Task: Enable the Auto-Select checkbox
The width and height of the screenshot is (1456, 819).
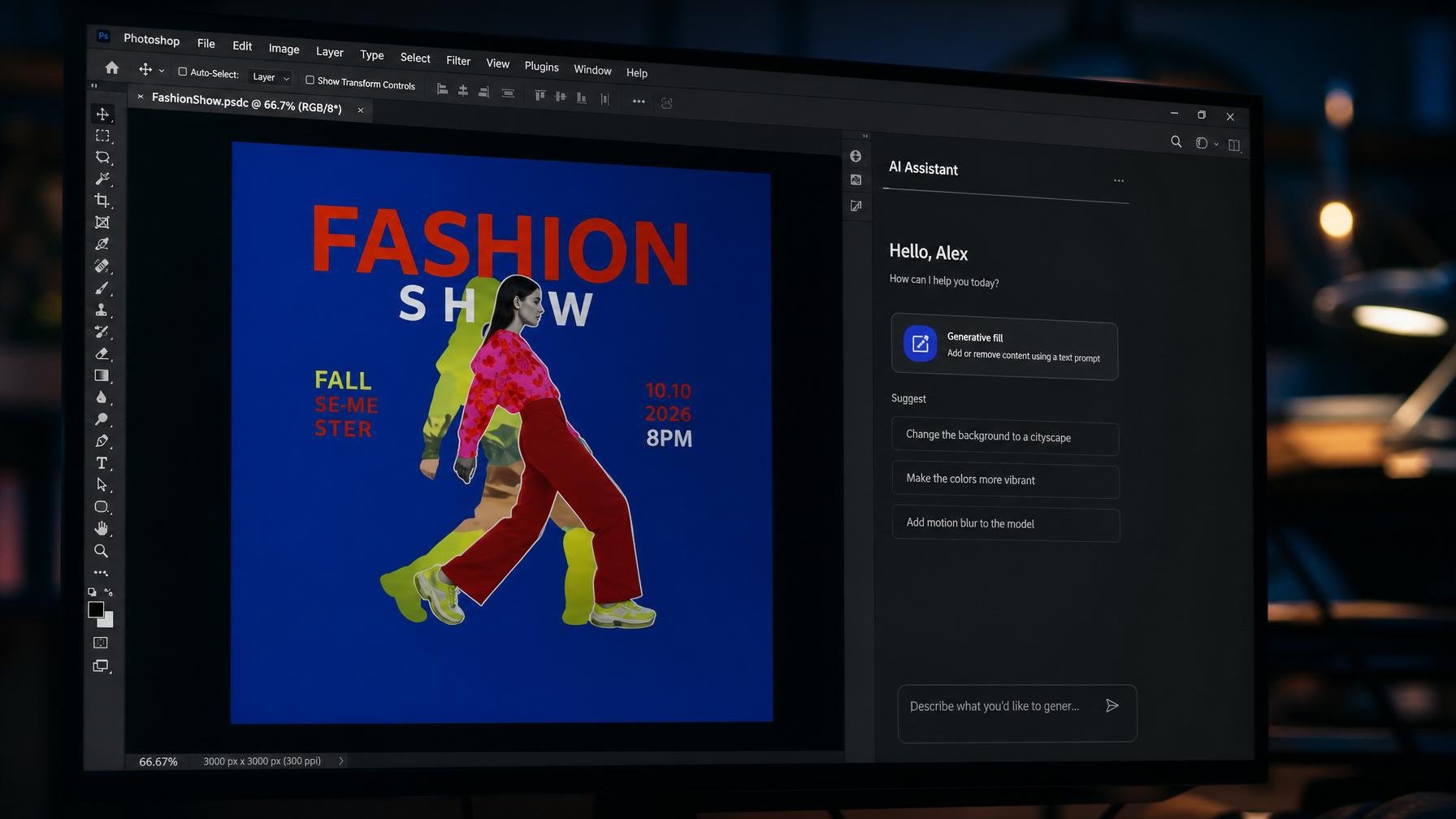Action: 183,71
